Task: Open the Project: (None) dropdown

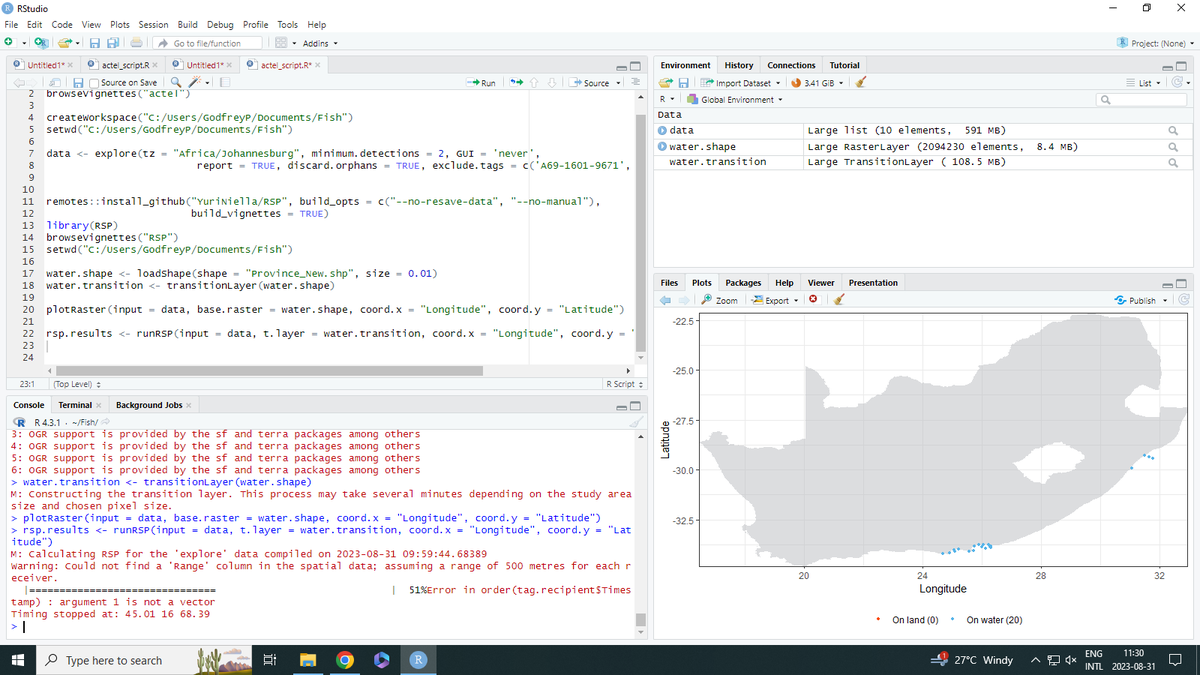Action: tap(1156, 43)
